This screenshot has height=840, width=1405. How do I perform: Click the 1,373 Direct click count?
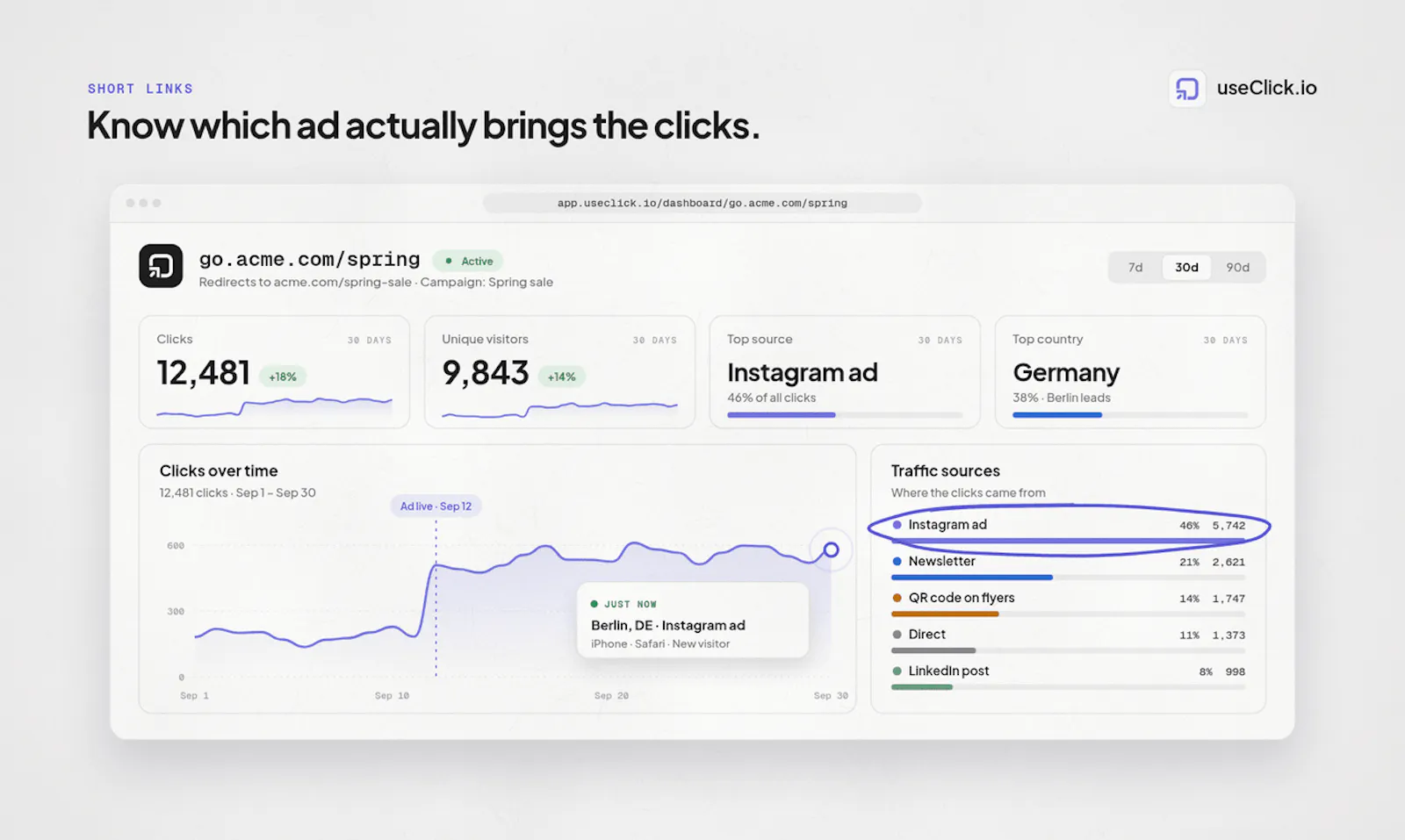pyautogui.click(x=1228, y=635)
